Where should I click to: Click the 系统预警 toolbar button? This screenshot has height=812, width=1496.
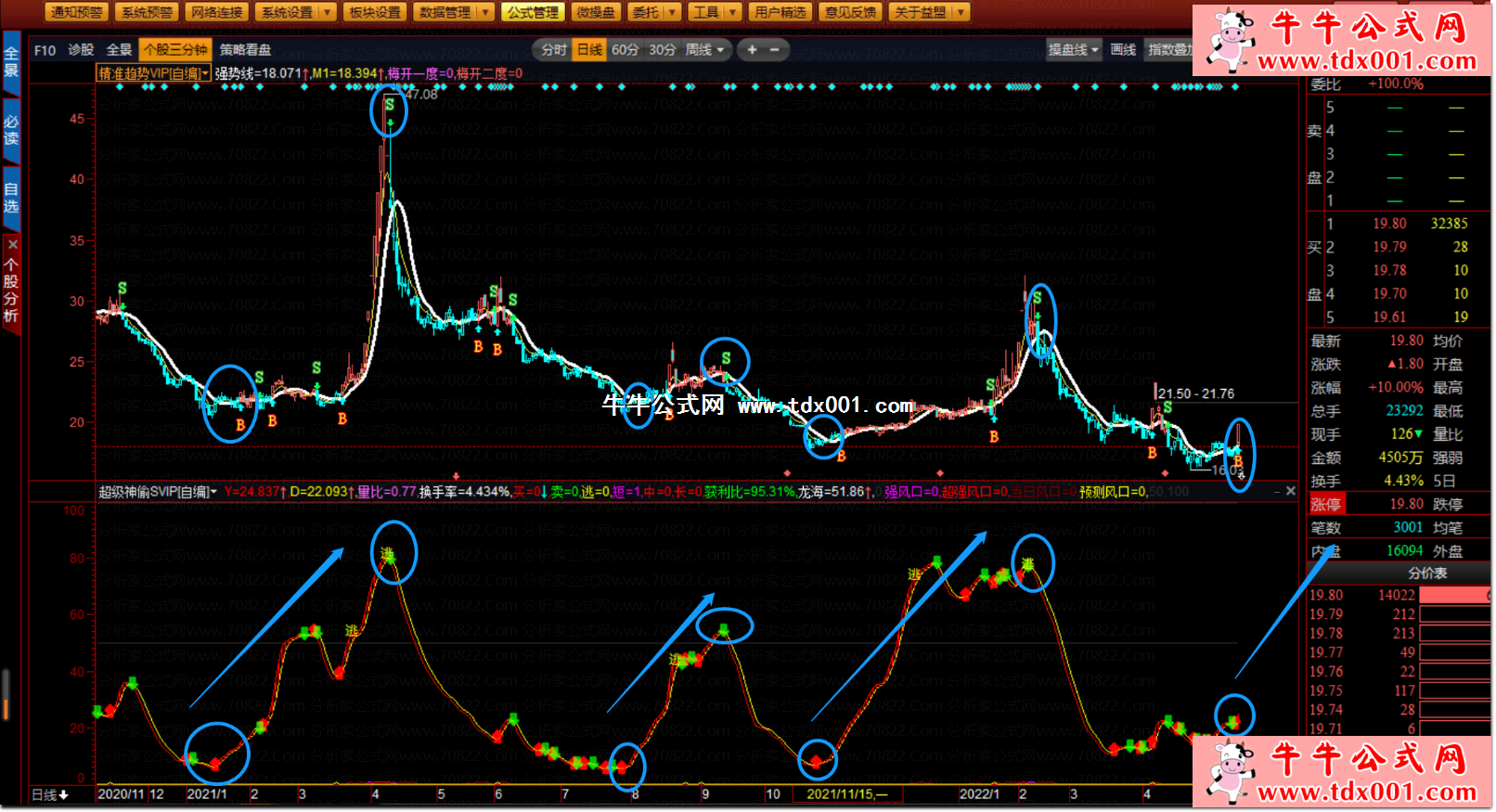click(x=147, y=12)
